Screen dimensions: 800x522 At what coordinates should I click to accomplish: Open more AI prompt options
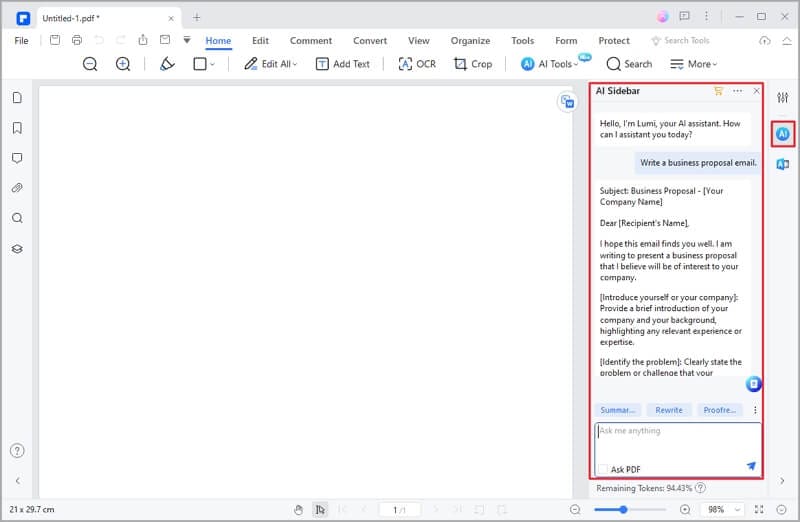[x=755, y=410]
